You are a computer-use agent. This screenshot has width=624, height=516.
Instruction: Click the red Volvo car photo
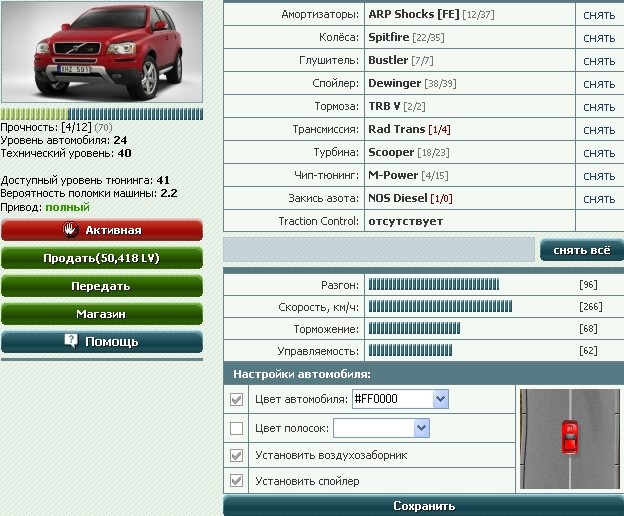[102, 52]
